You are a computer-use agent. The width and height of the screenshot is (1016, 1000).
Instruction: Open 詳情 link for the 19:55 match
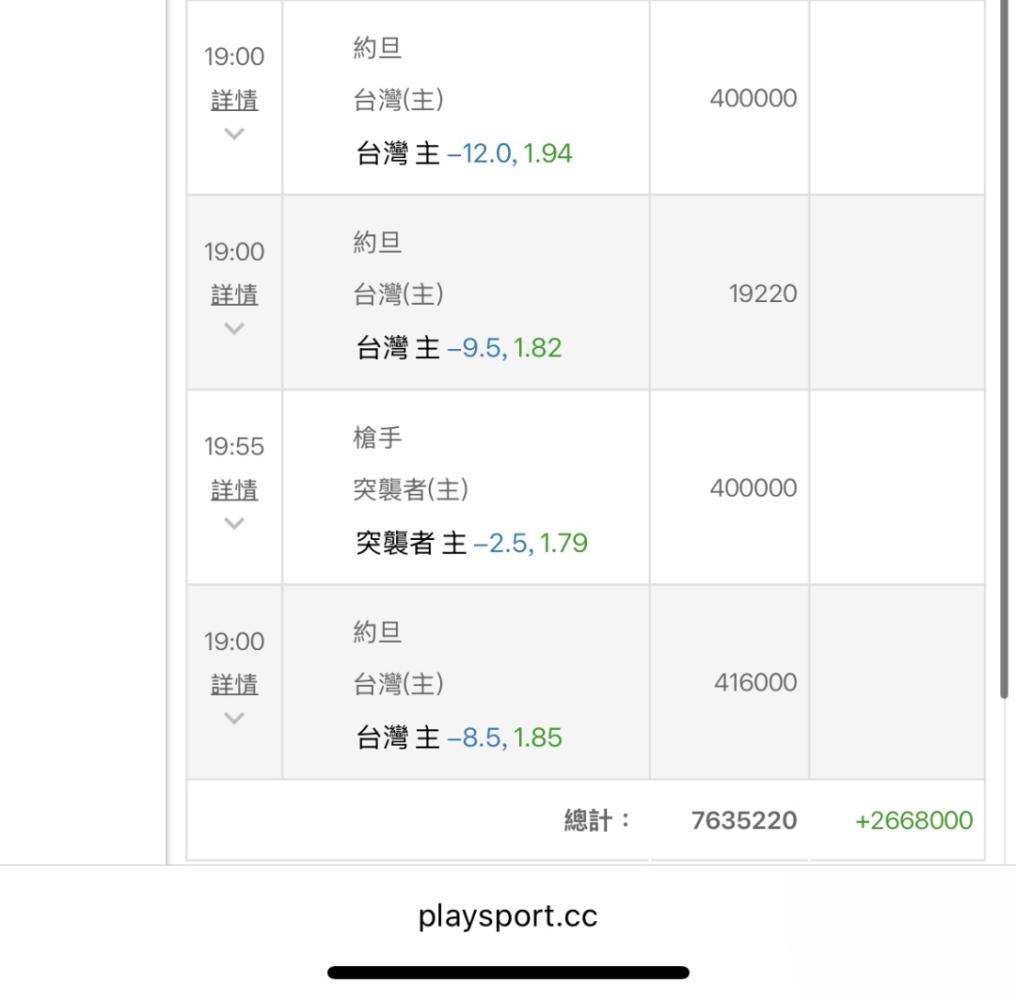234,490
